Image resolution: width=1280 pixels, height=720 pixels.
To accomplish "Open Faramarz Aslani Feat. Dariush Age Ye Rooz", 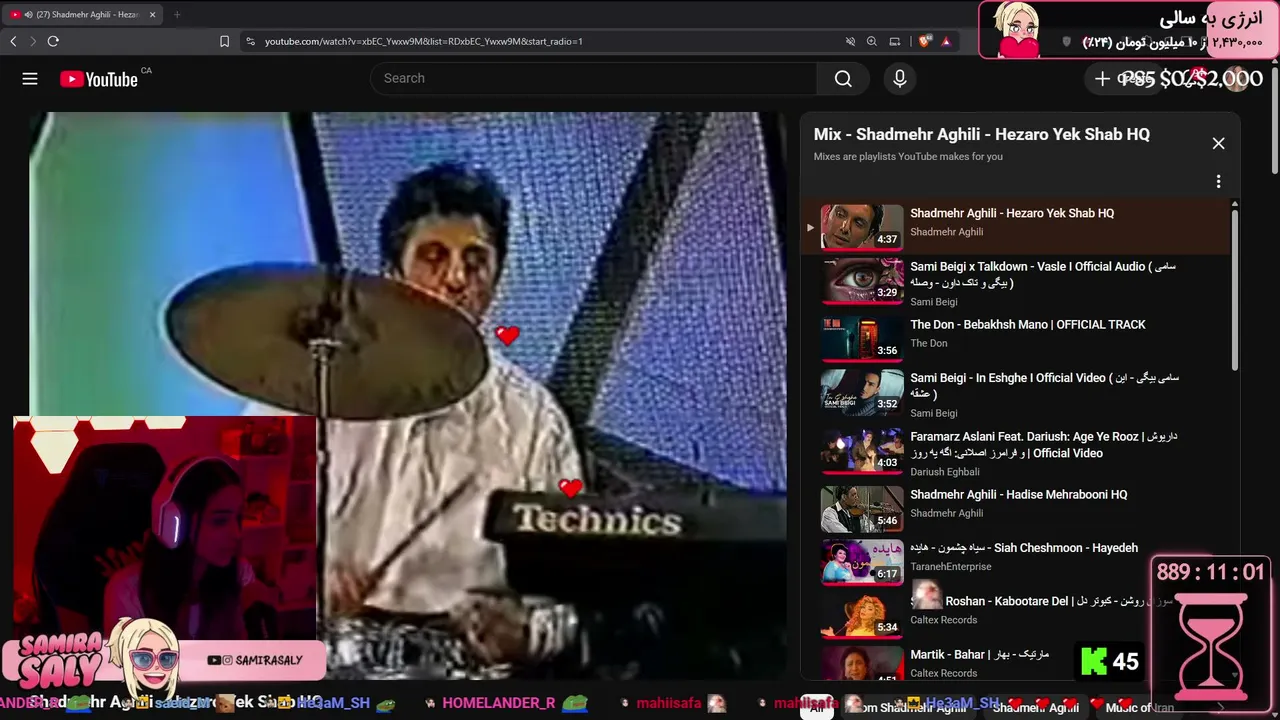I will point(1043,445).
